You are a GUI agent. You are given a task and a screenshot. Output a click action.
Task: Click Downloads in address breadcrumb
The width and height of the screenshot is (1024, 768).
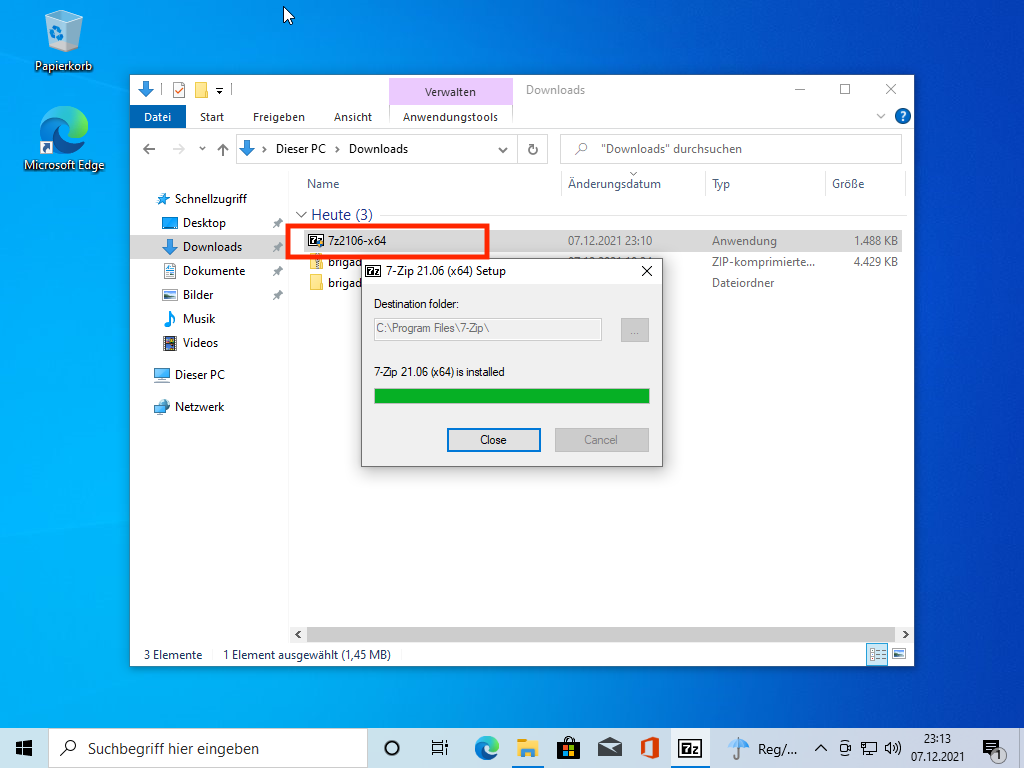pos(378,149)
